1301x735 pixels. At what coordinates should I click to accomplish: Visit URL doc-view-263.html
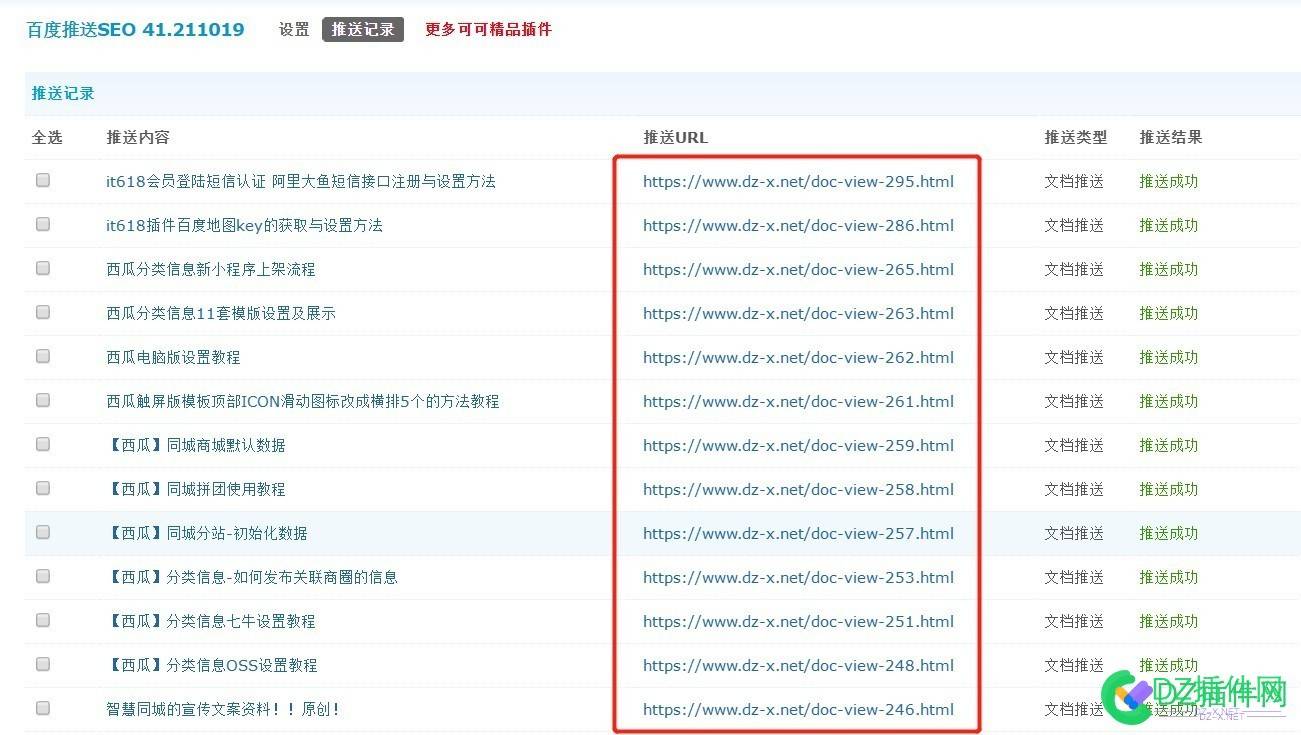798,314
